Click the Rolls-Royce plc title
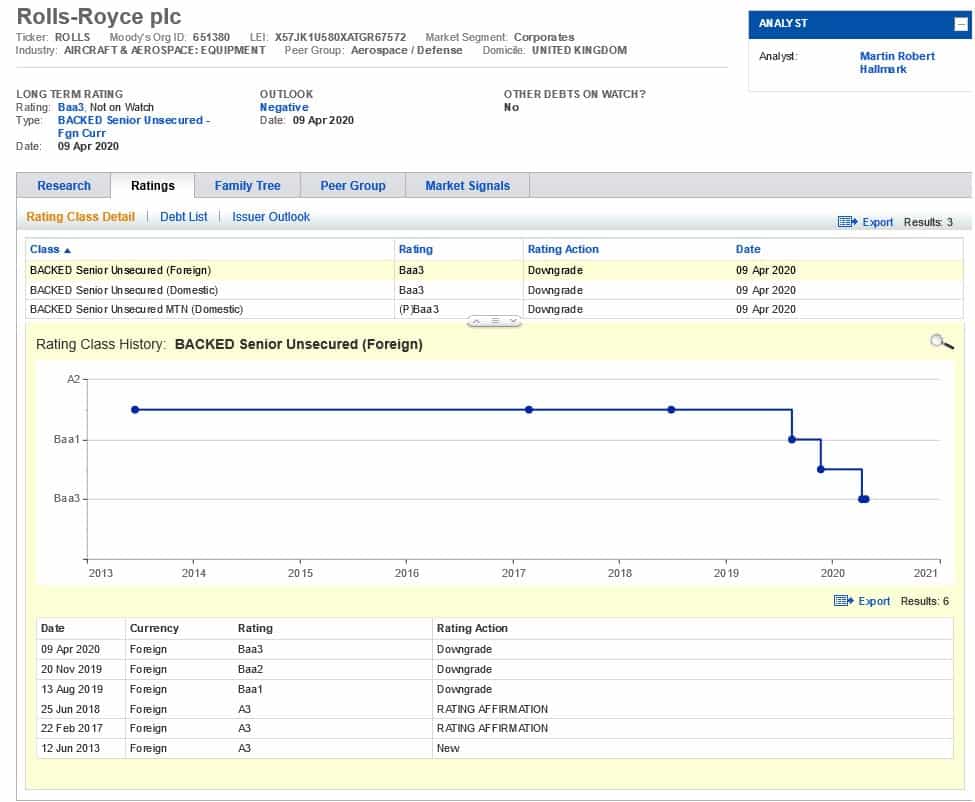The height and width of the screenshot is (802, 975). coord(98,16)
